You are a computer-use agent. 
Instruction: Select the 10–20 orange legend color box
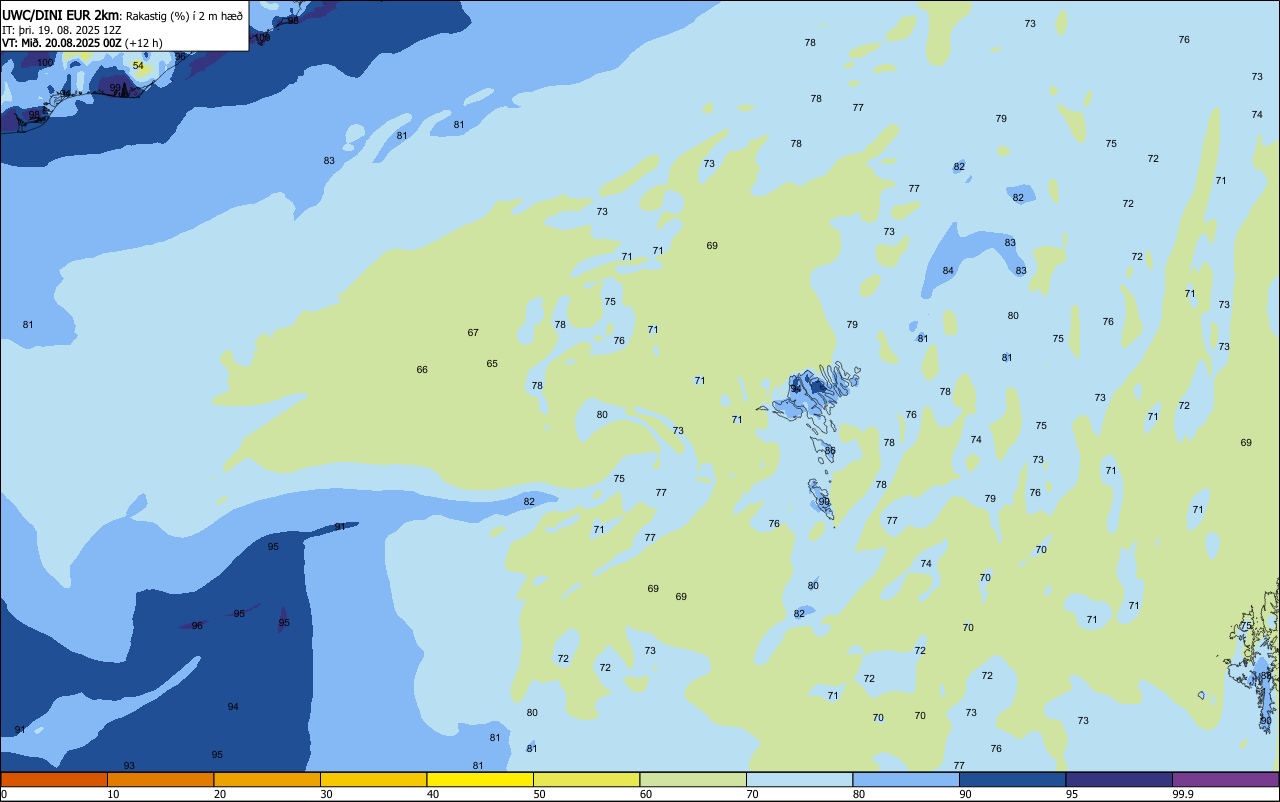tap(160, 779)
